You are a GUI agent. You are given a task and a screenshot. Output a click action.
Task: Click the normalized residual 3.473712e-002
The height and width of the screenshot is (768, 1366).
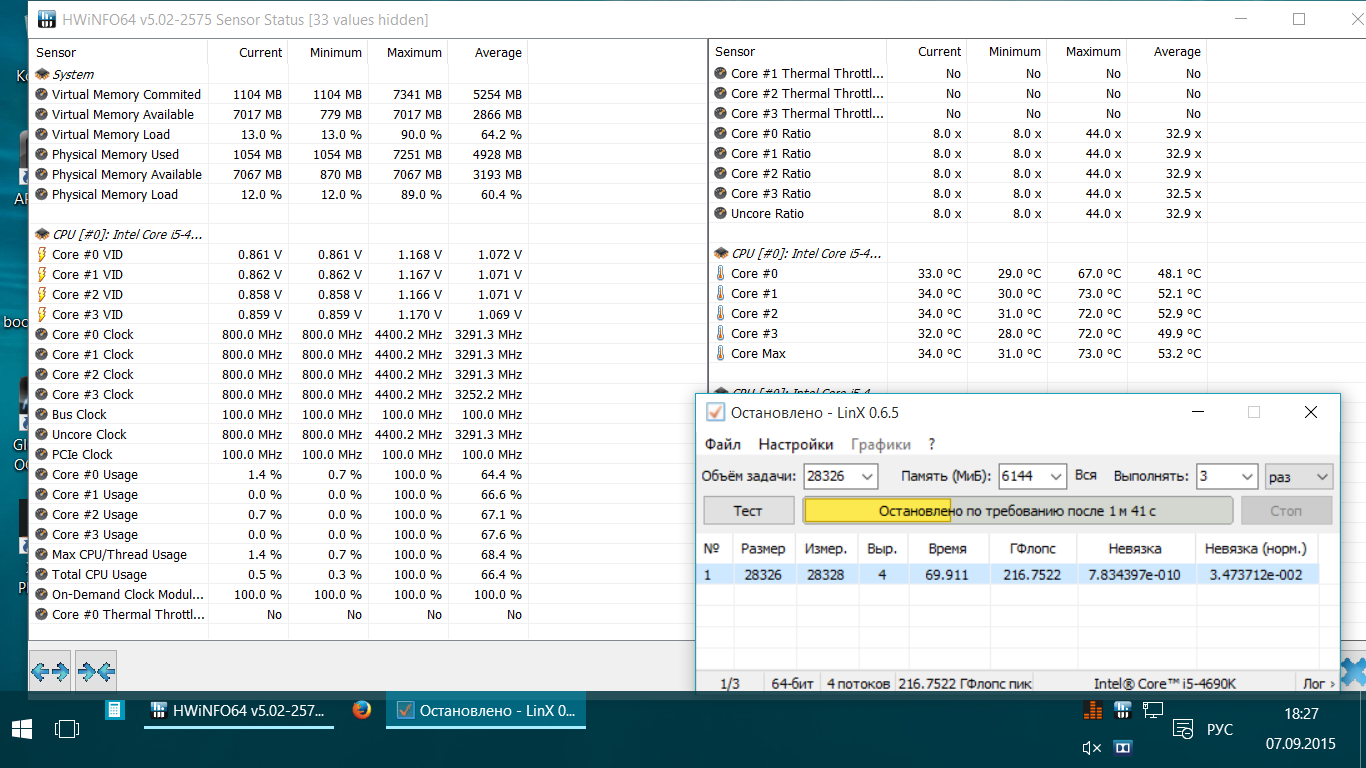click(1256, 575)
